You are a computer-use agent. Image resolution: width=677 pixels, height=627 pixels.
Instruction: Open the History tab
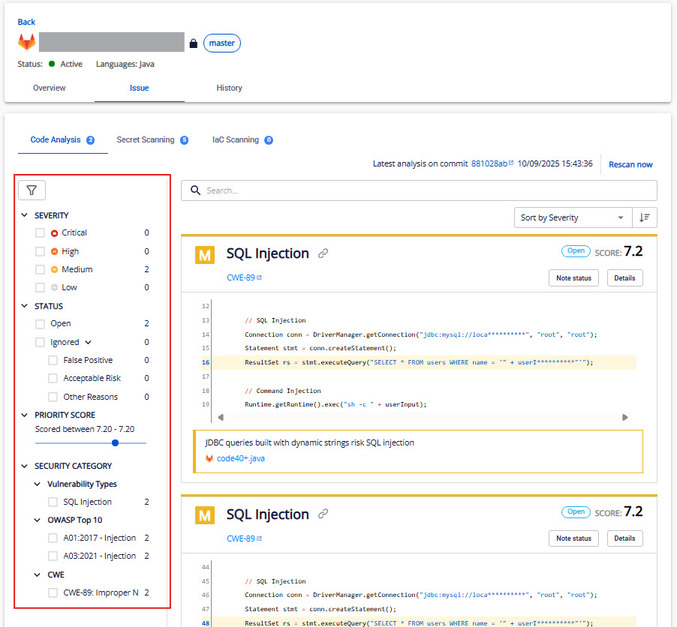click(229, 88)
